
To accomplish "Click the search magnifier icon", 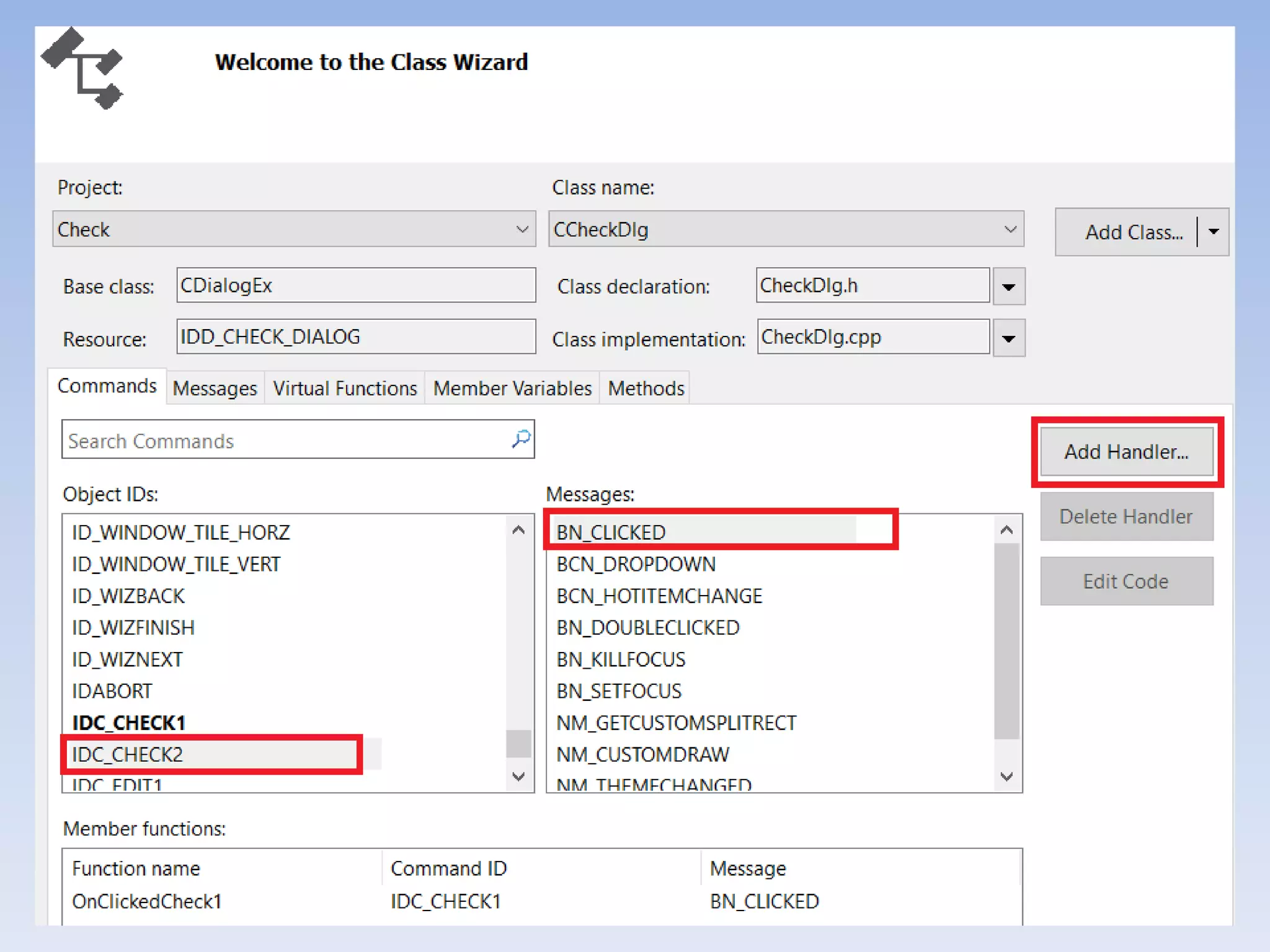I will 521,439.
